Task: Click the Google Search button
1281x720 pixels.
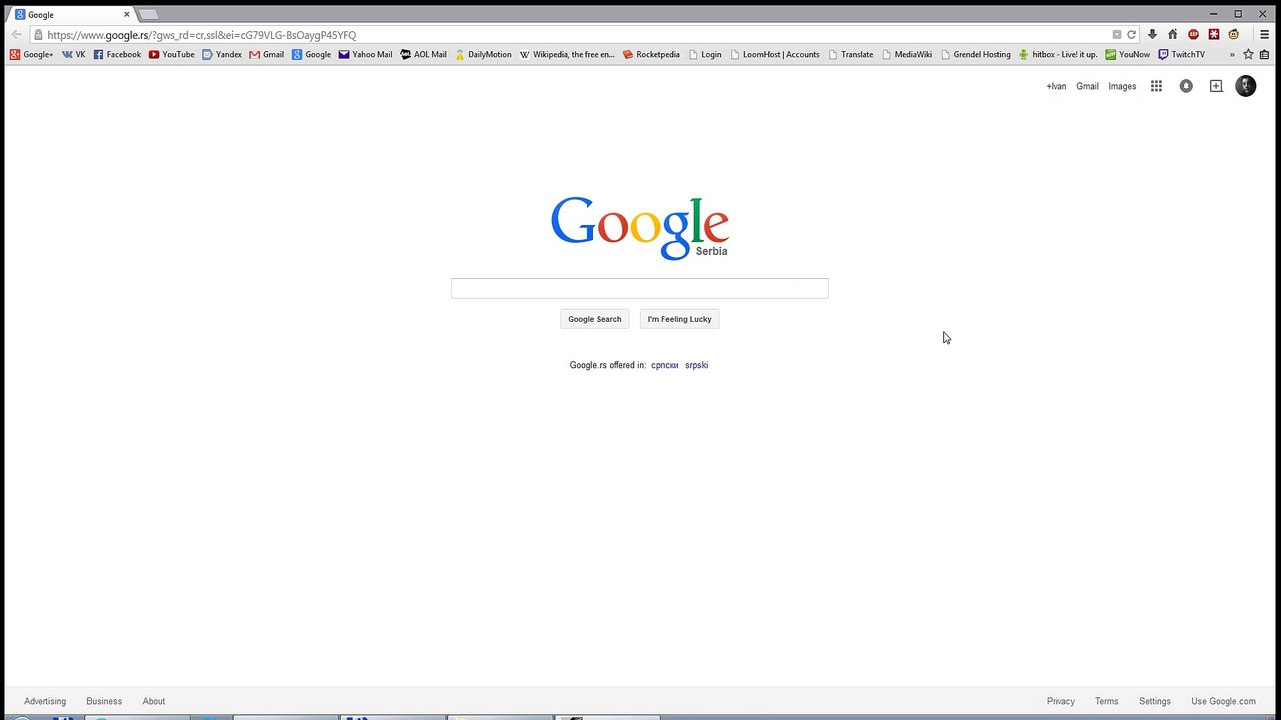Action: 595,319
